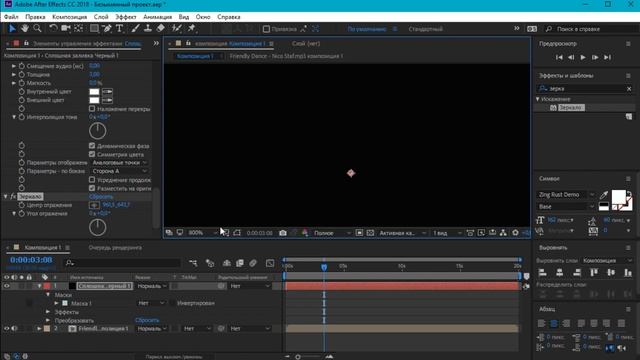Take a snapshot with camera icon
The height and width of the screenshot is (360, 640).
click(x=283, y=233)
